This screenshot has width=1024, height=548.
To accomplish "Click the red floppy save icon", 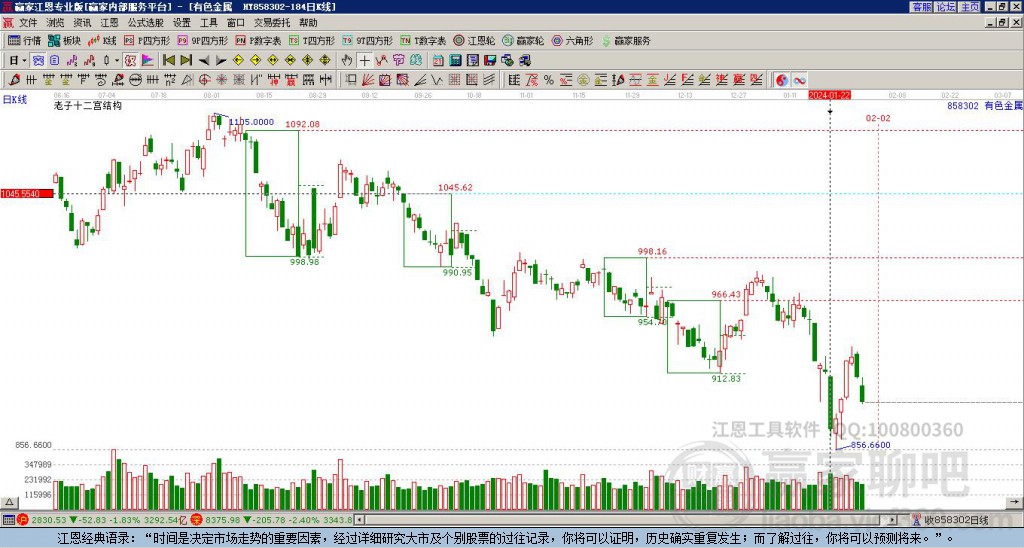I will tap(490, 60).
